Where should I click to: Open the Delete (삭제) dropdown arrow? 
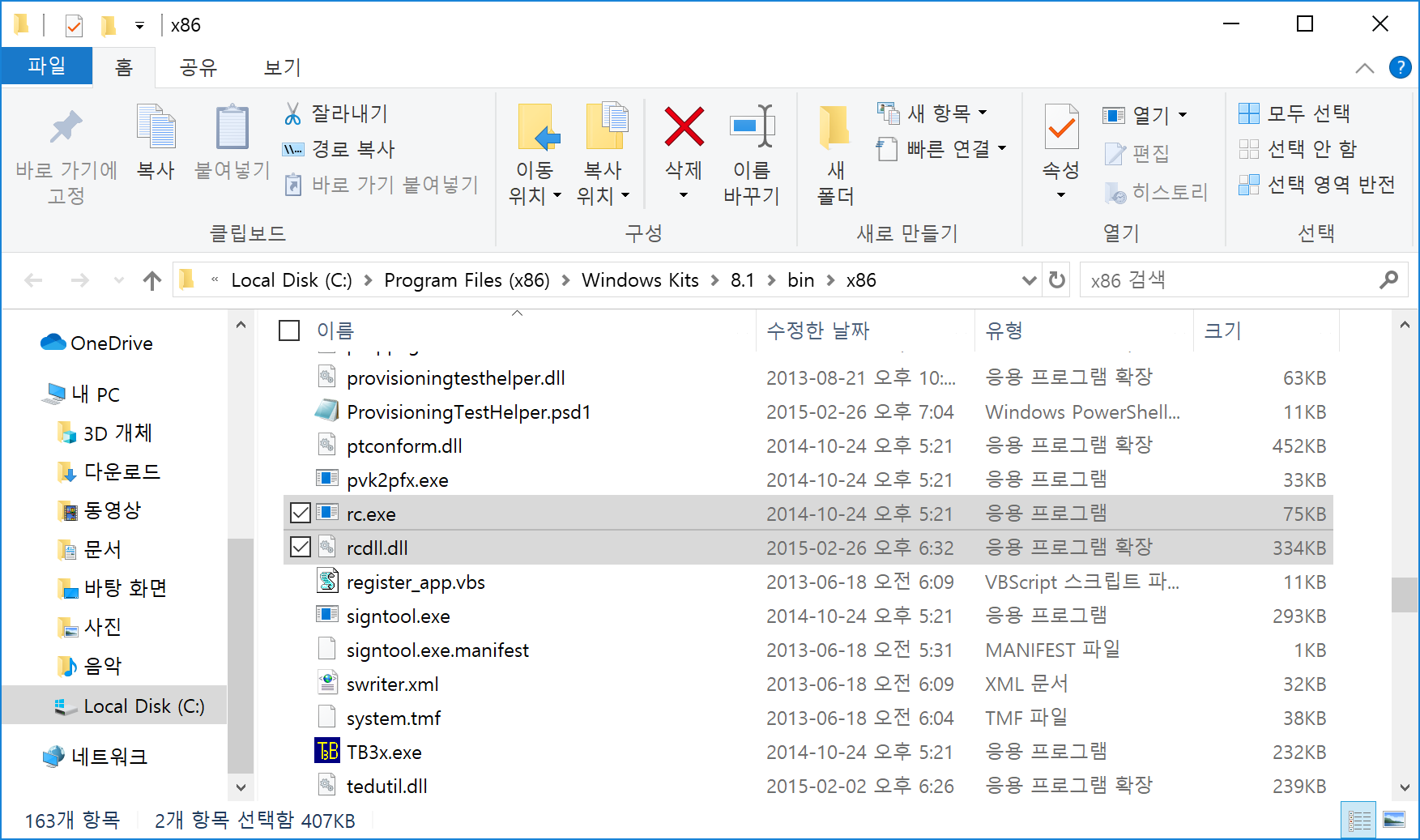pyautogui.click(x=684, y=195)
